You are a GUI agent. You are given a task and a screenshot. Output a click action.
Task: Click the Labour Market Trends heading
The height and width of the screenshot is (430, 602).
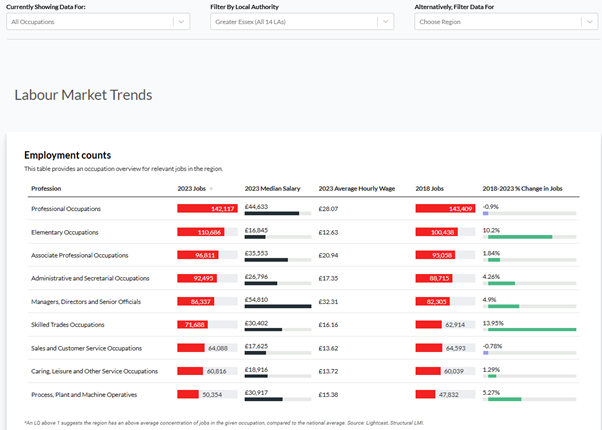[83, 96]
